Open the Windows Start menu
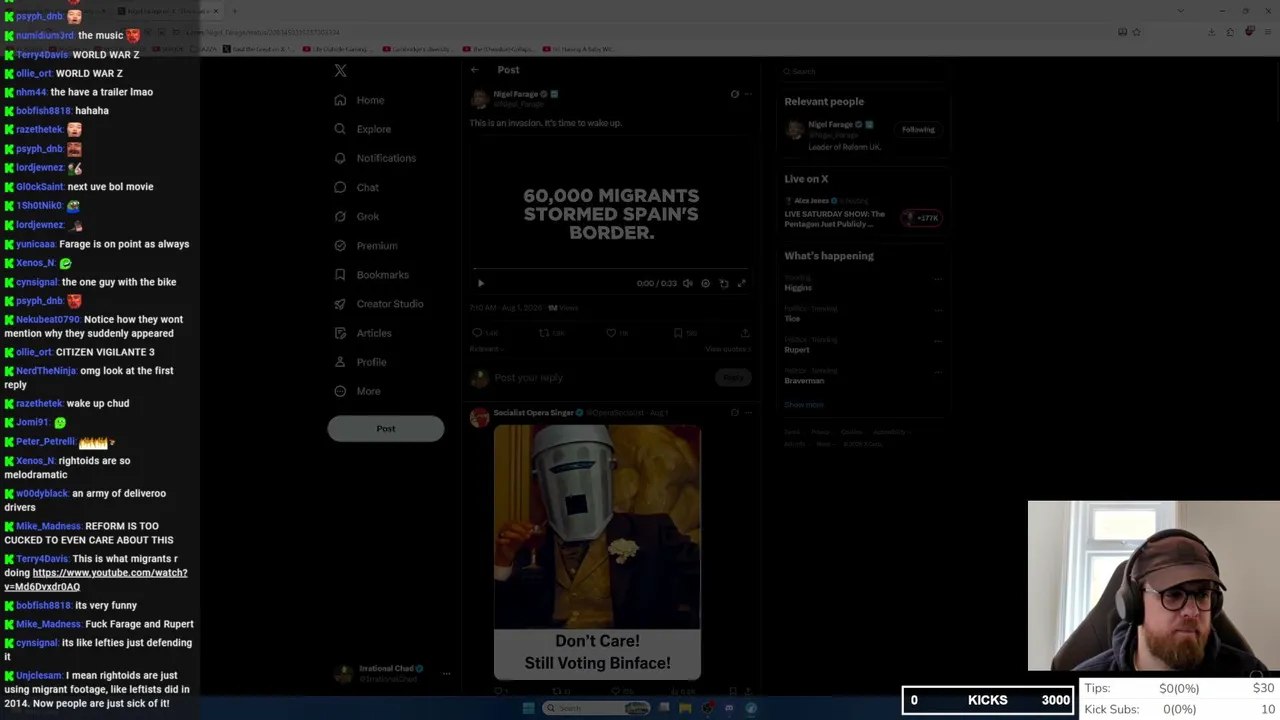This screenshot has height=720, width=1280. 528,708
